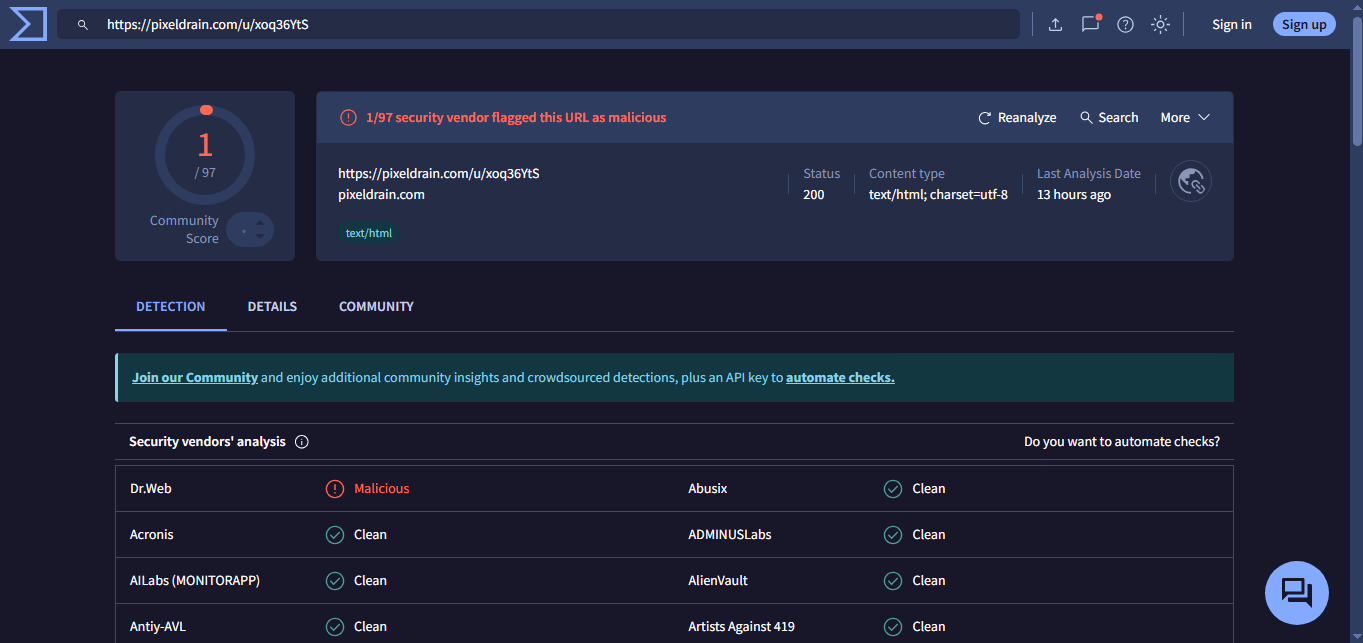Click the clean checkmark for Artists Against 419
Screen dimensions: 1363x643
[x=893, y=627]
